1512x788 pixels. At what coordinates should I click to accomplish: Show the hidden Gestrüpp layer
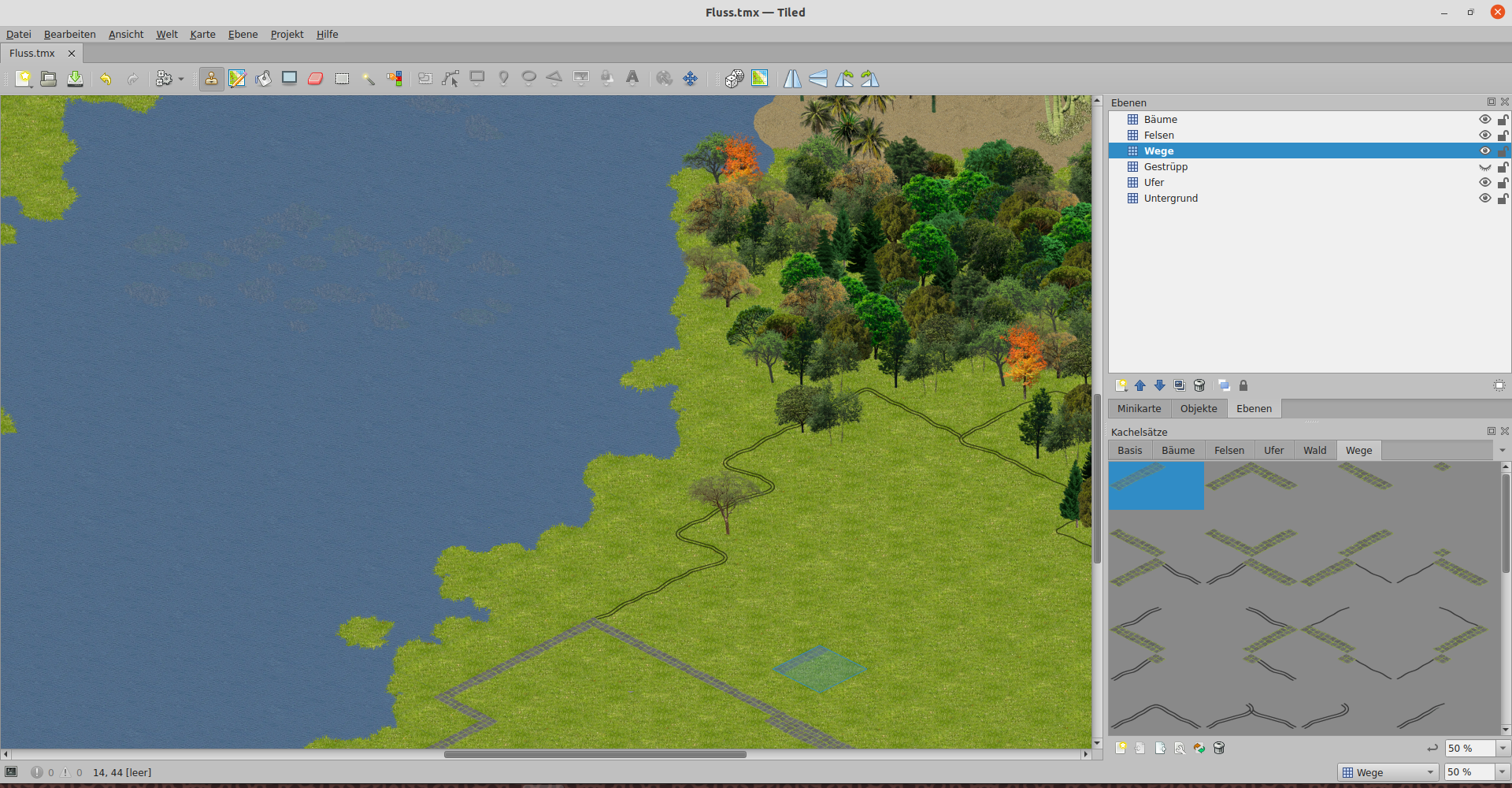click(x=1484, y=167)
